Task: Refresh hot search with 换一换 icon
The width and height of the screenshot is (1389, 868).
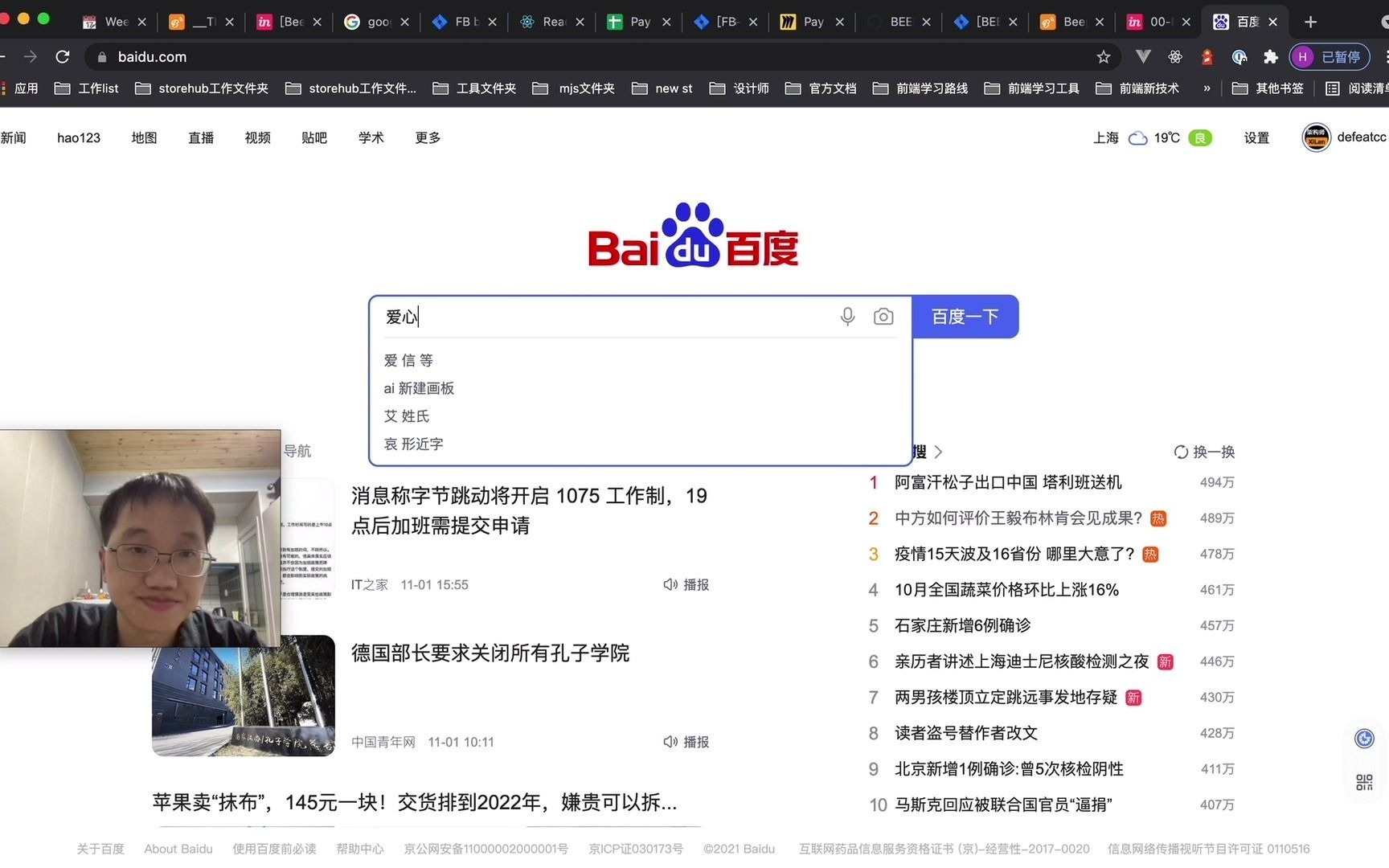Action: 1181,452
